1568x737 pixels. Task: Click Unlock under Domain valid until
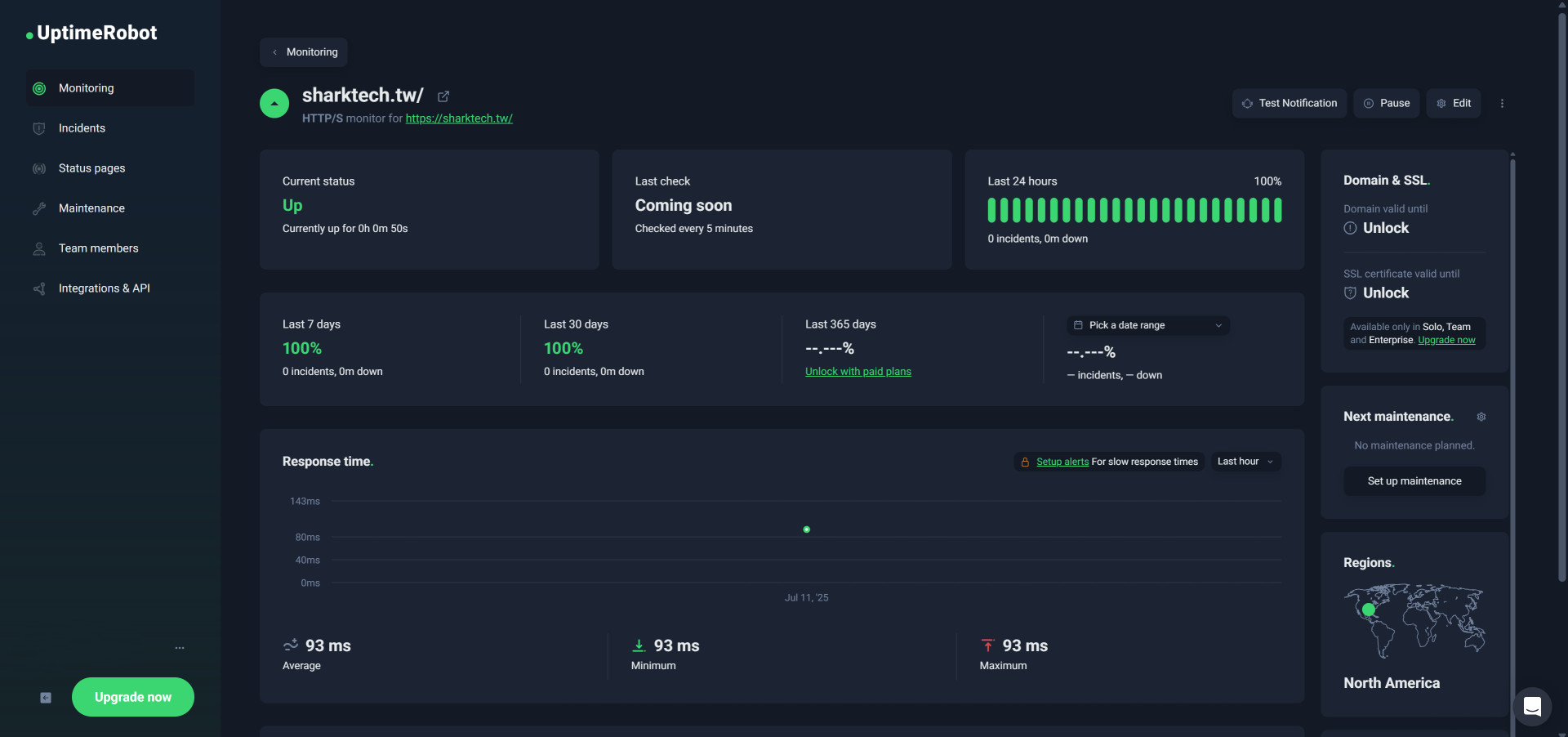[1386, 228]
